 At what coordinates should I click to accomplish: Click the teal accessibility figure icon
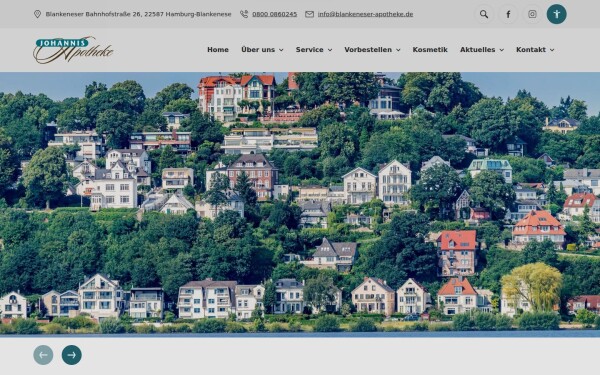556,14
